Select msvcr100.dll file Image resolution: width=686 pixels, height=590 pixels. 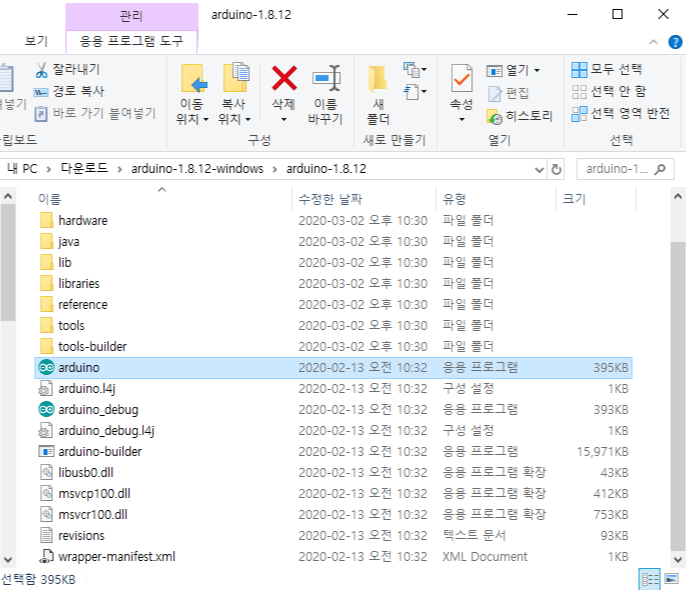pos(333,514)
